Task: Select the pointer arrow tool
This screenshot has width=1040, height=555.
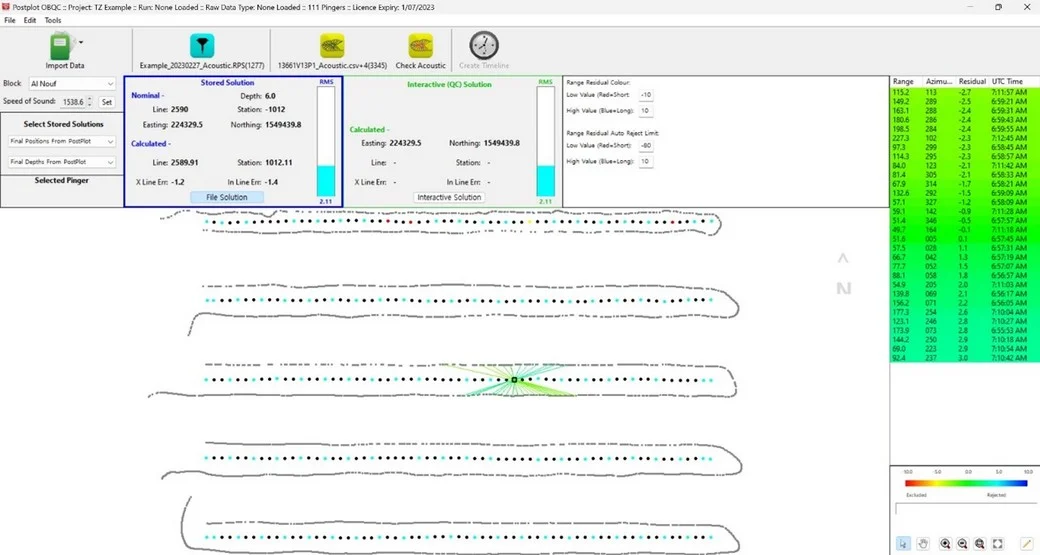Action: 903,543
